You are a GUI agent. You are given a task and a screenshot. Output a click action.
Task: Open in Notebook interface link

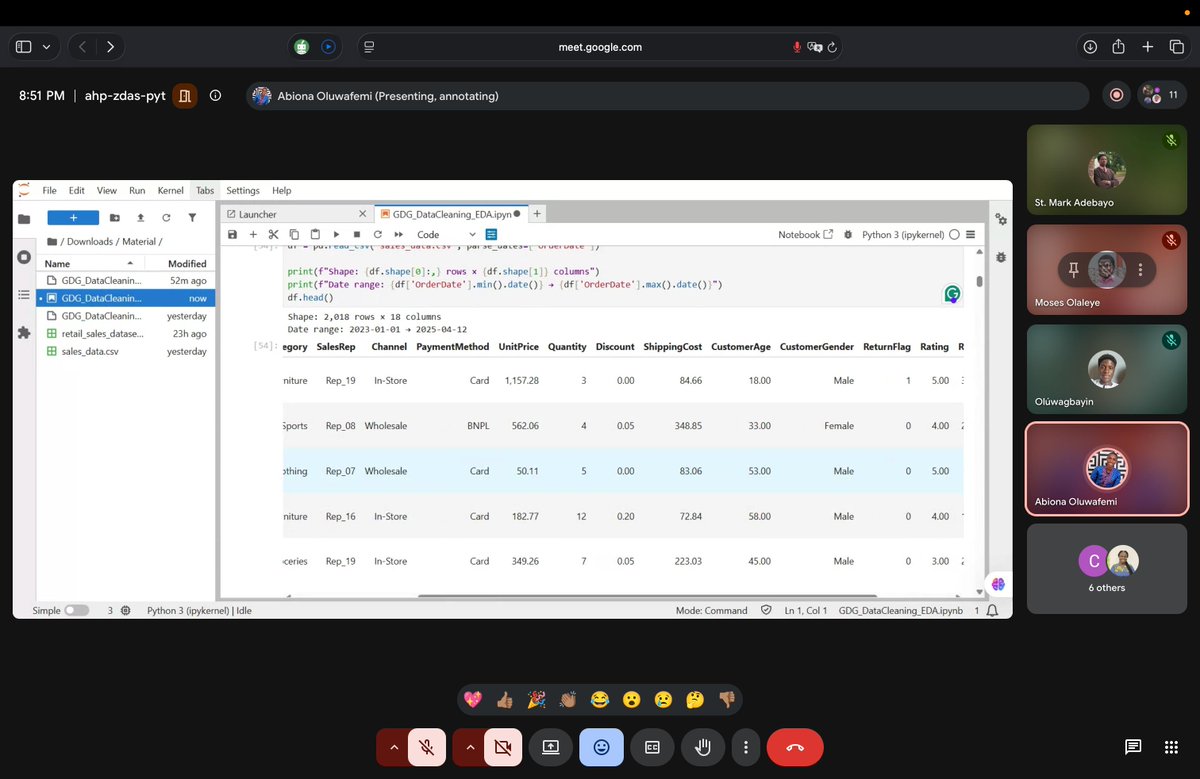[805, 234]
